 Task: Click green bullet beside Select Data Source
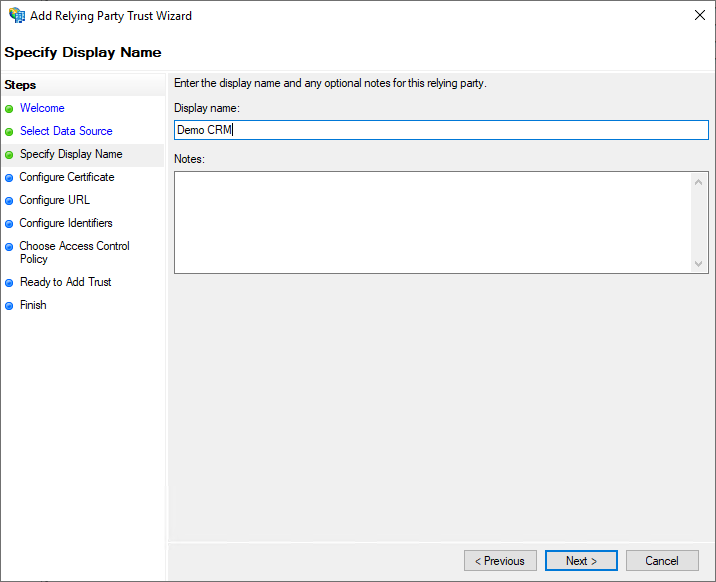9,132
